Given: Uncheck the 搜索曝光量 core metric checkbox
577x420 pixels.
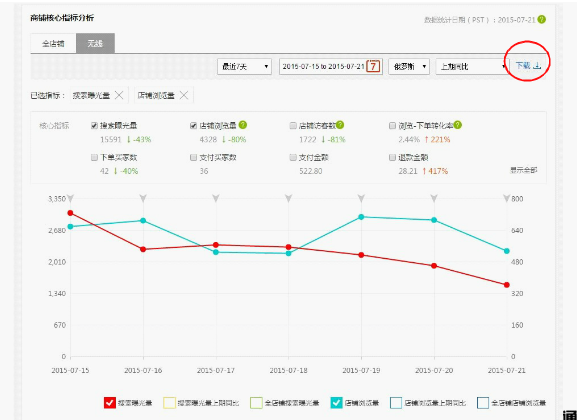Looking at the screenshot, I should click(94, 126).
